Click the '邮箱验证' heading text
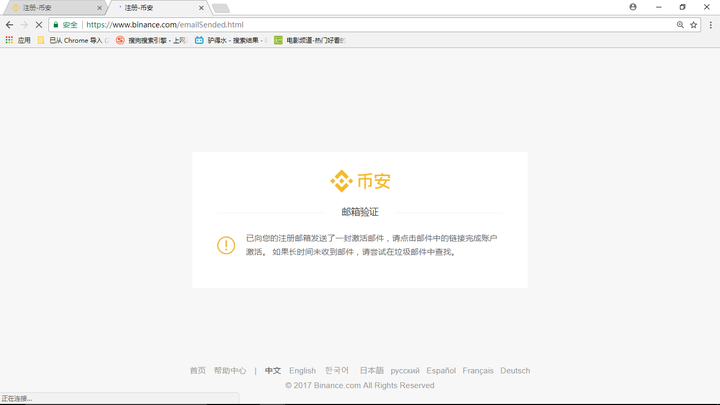 (360, 212)
